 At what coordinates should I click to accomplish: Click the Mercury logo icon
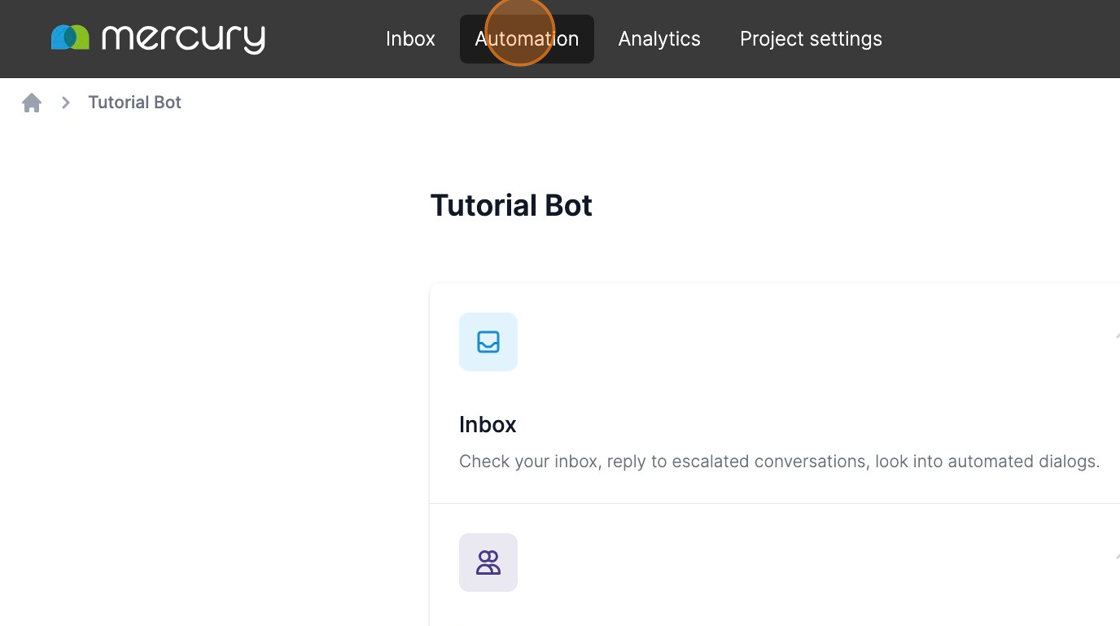pos(70,38)
